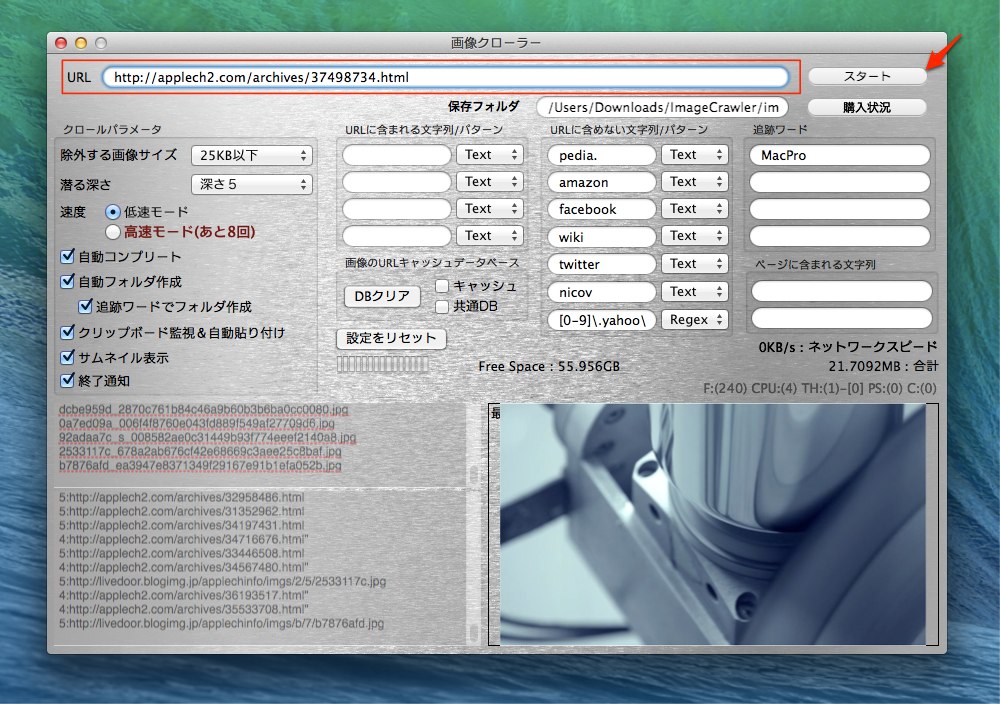Click the Free Space : 55.956GB text
The image size is (1000, 704).
pyautogui.click(x=549, y=367)
